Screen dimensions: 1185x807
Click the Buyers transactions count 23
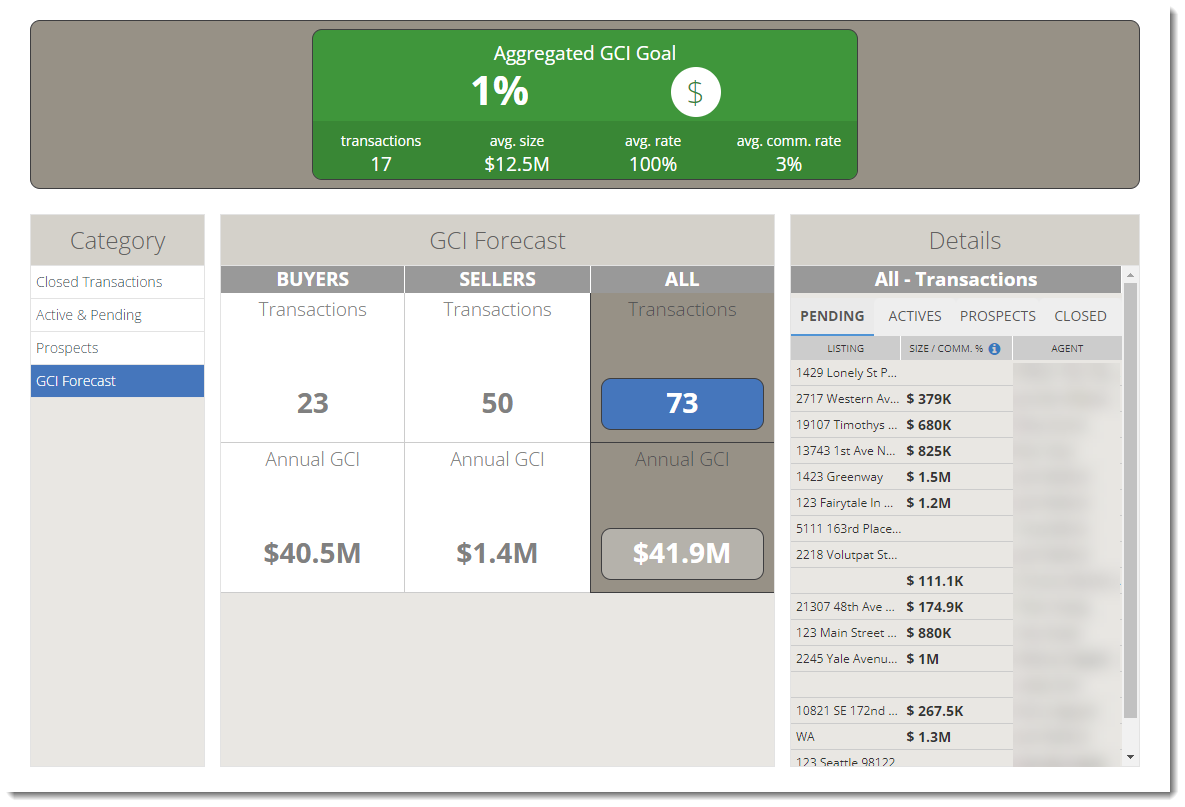(312, 403)
